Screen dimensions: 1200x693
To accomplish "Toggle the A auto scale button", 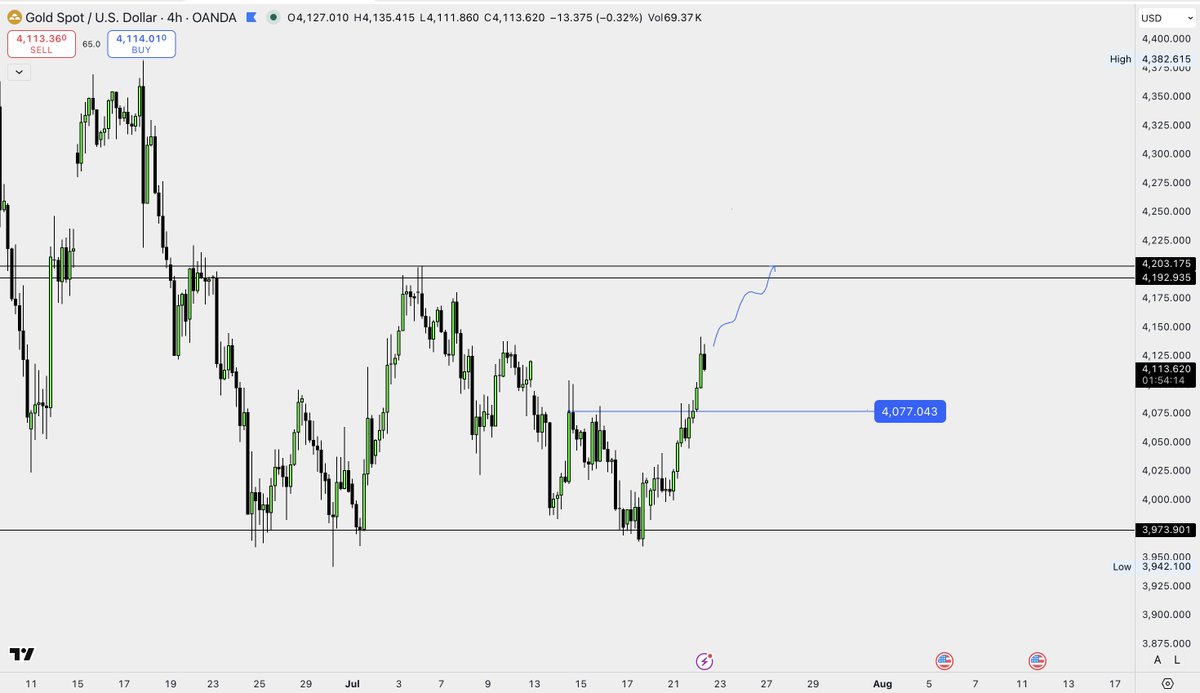I will tap(1157, 660).
